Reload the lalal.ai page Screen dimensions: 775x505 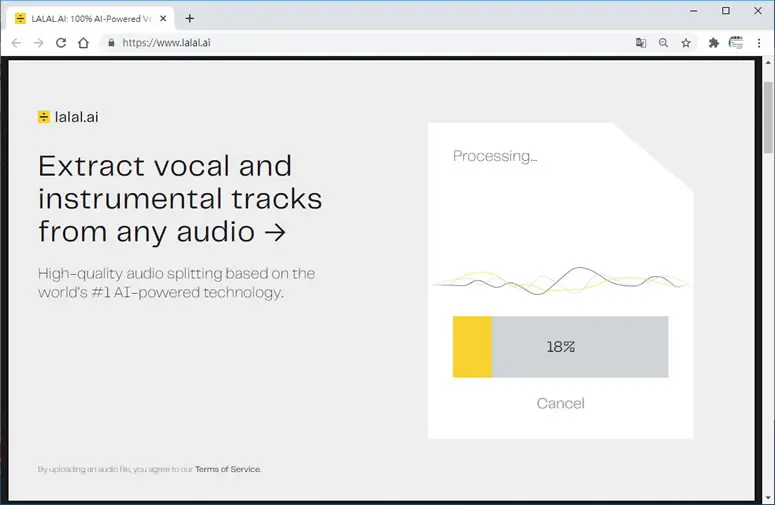(x=61, y=43)
